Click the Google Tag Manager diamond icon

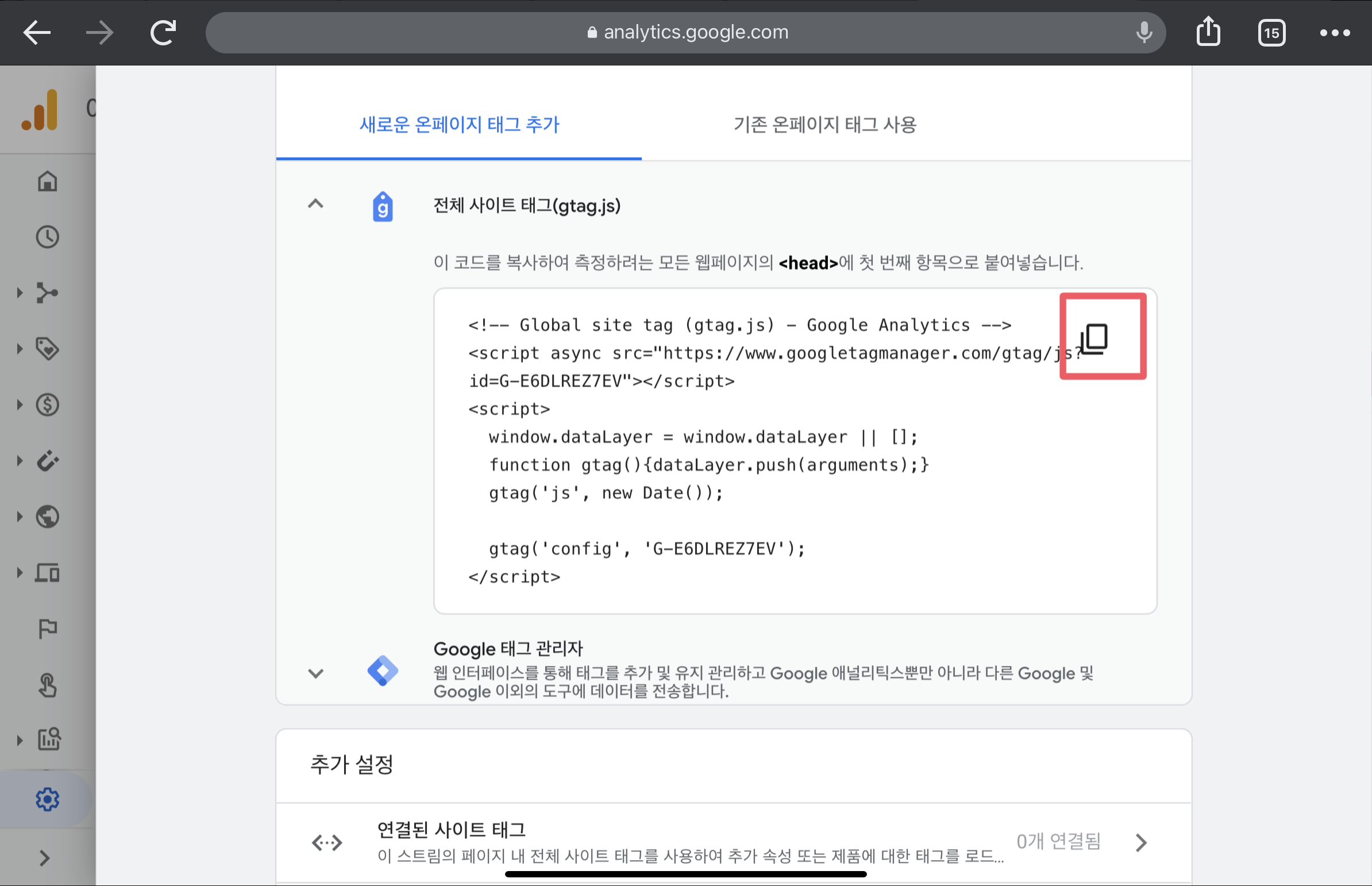point(383,671)
